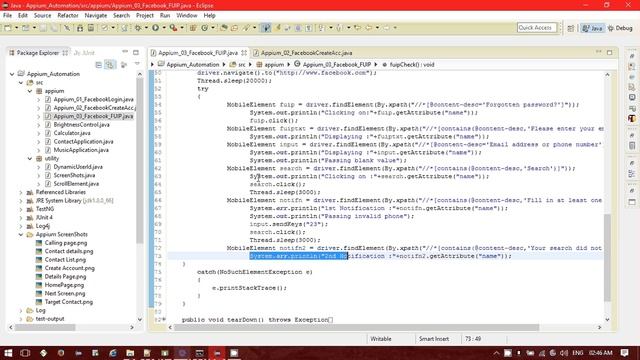Open Task View on the taskbar
The image size is (640, 360).
click(25, 353)
